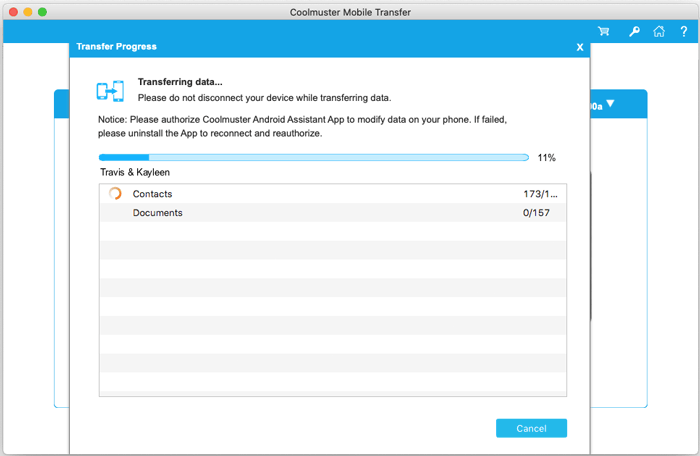Expand the device dropdown arrow behind dialog
This screenshot has width=700, height=456.
(x=610, y=104)
